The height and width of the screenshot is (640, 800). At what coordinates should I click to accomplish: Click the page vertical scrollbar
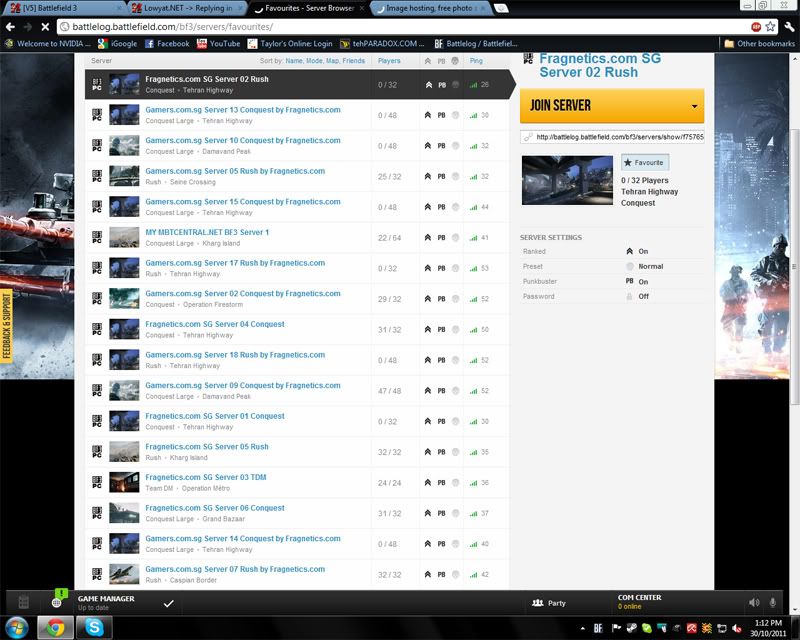pos(795,265)
